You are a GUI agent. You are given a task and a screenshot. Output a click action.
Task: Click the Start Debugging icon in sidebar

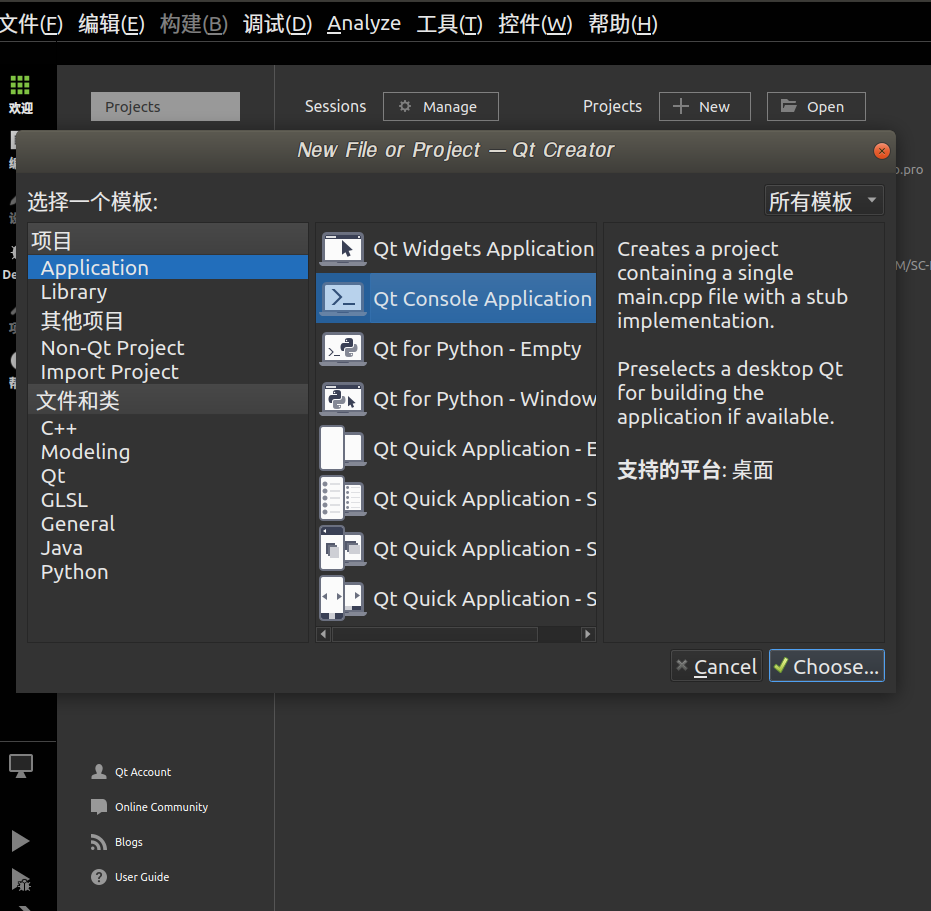coord(20,881)
